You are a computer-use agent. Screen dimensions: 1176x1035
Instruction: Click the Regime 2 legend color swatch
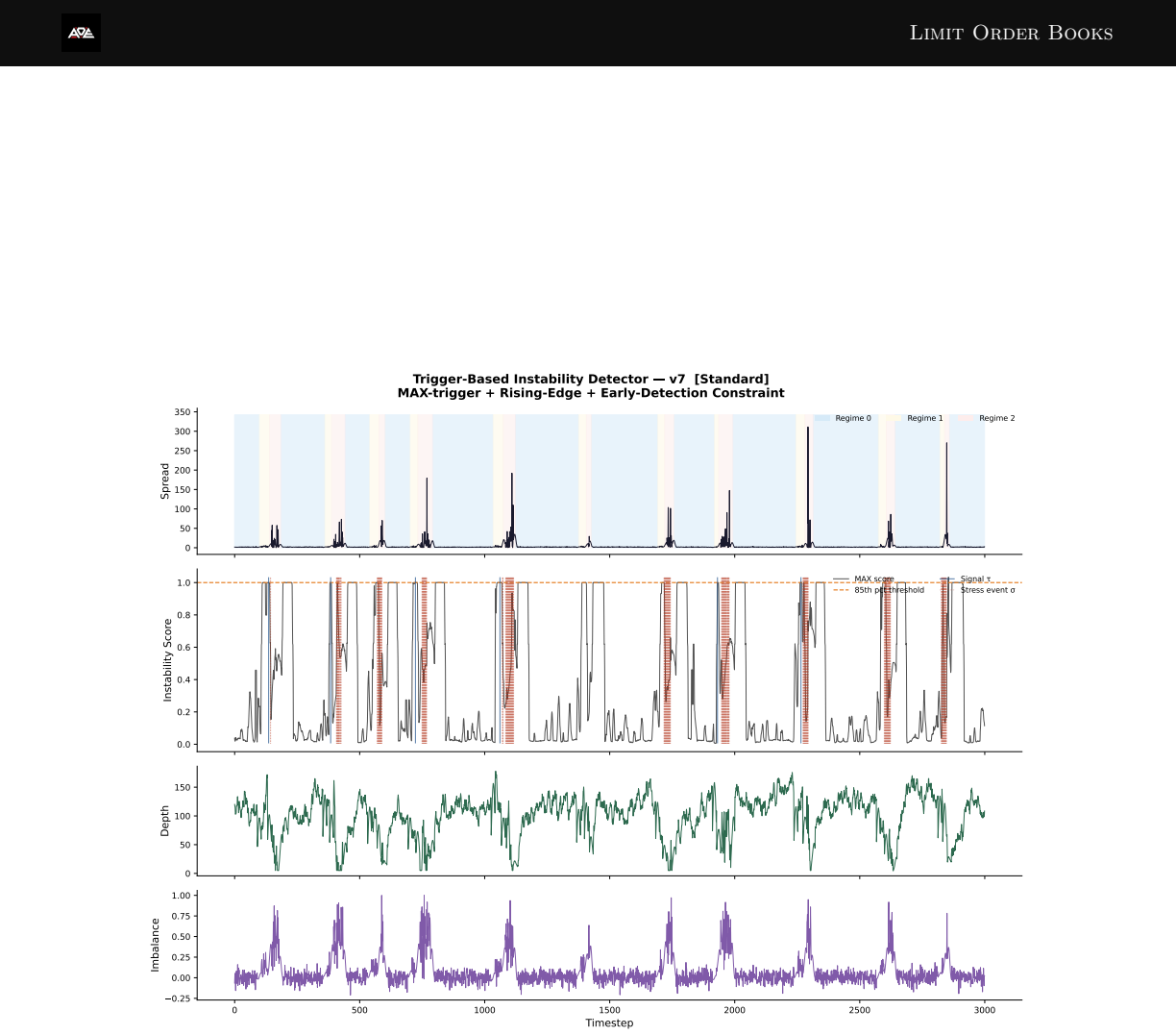[x=967, y=418]
